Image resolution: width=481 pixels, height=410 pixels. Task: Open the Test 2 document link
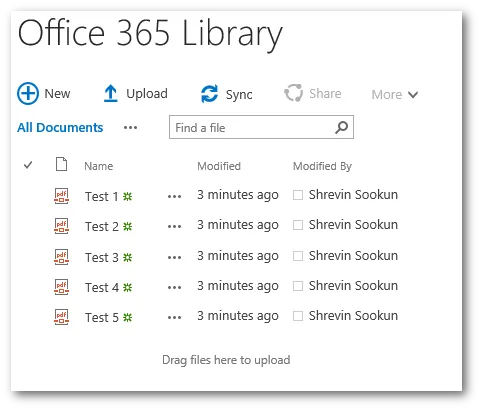[x=102, y=226]
